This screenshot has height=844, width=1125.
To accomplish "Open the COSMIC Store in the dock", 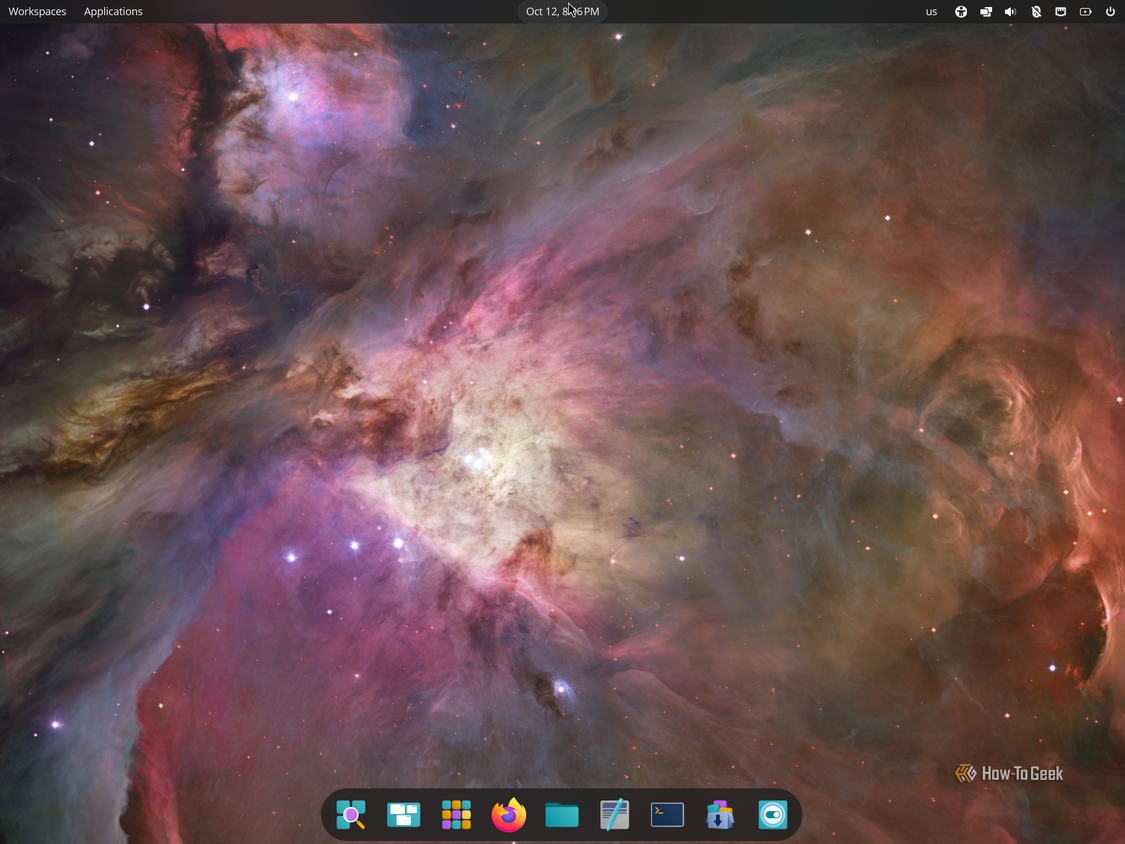I will (720, 815).
